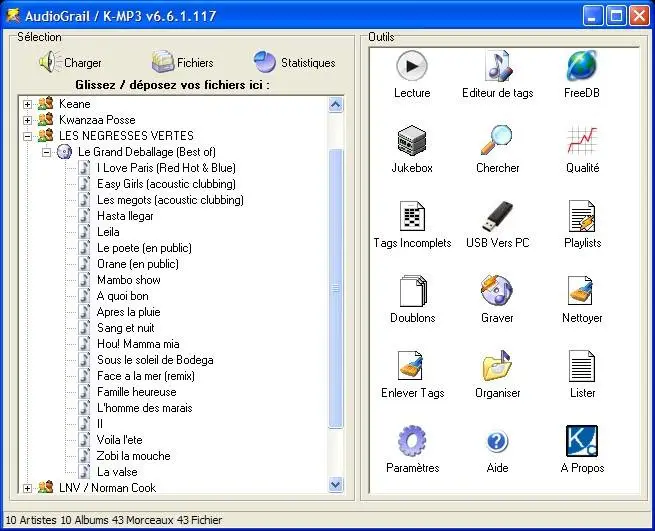Launch the FreeDB lookup tool
Image resolution: width=655 pixels, height=531 pixels.
pyautogui.click(x=582, y=74)
